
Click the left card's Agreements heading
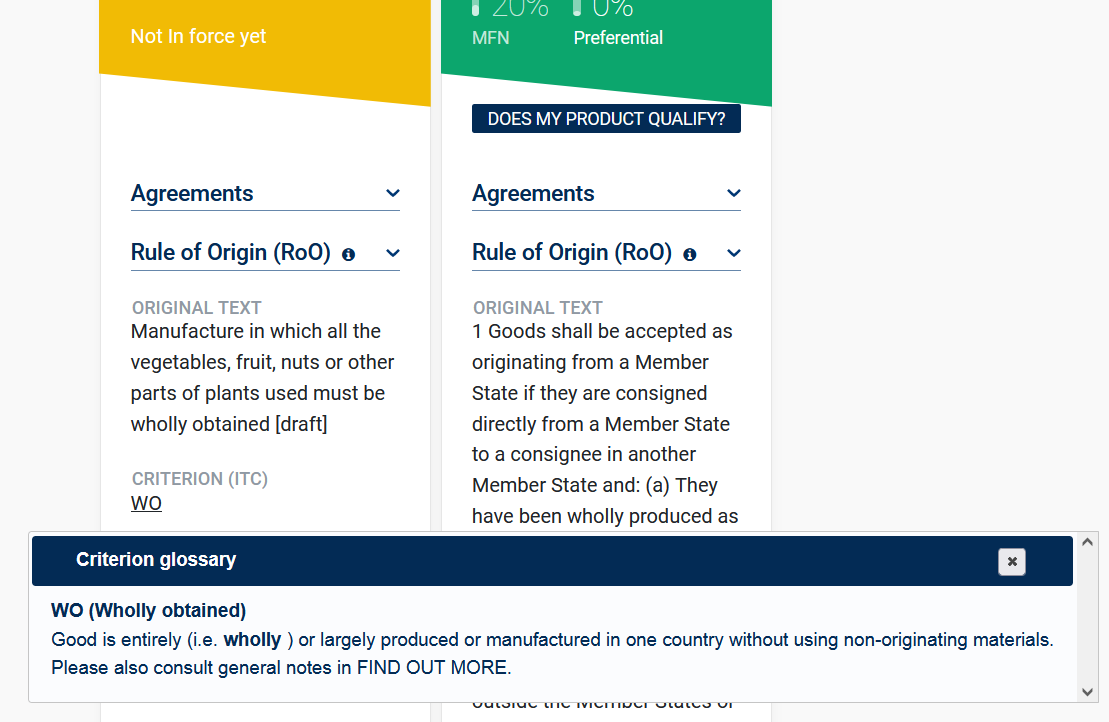[192, 194]
